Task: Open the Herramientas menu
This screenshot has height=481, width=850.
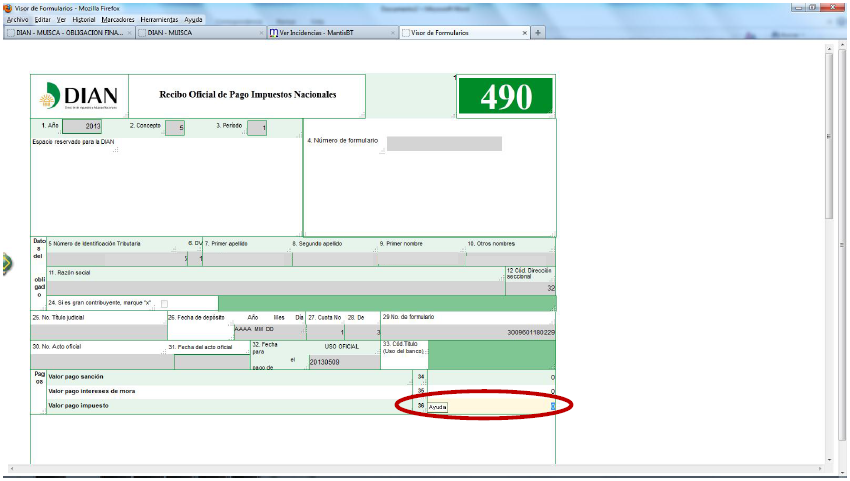Action: [x=159, y=20]
